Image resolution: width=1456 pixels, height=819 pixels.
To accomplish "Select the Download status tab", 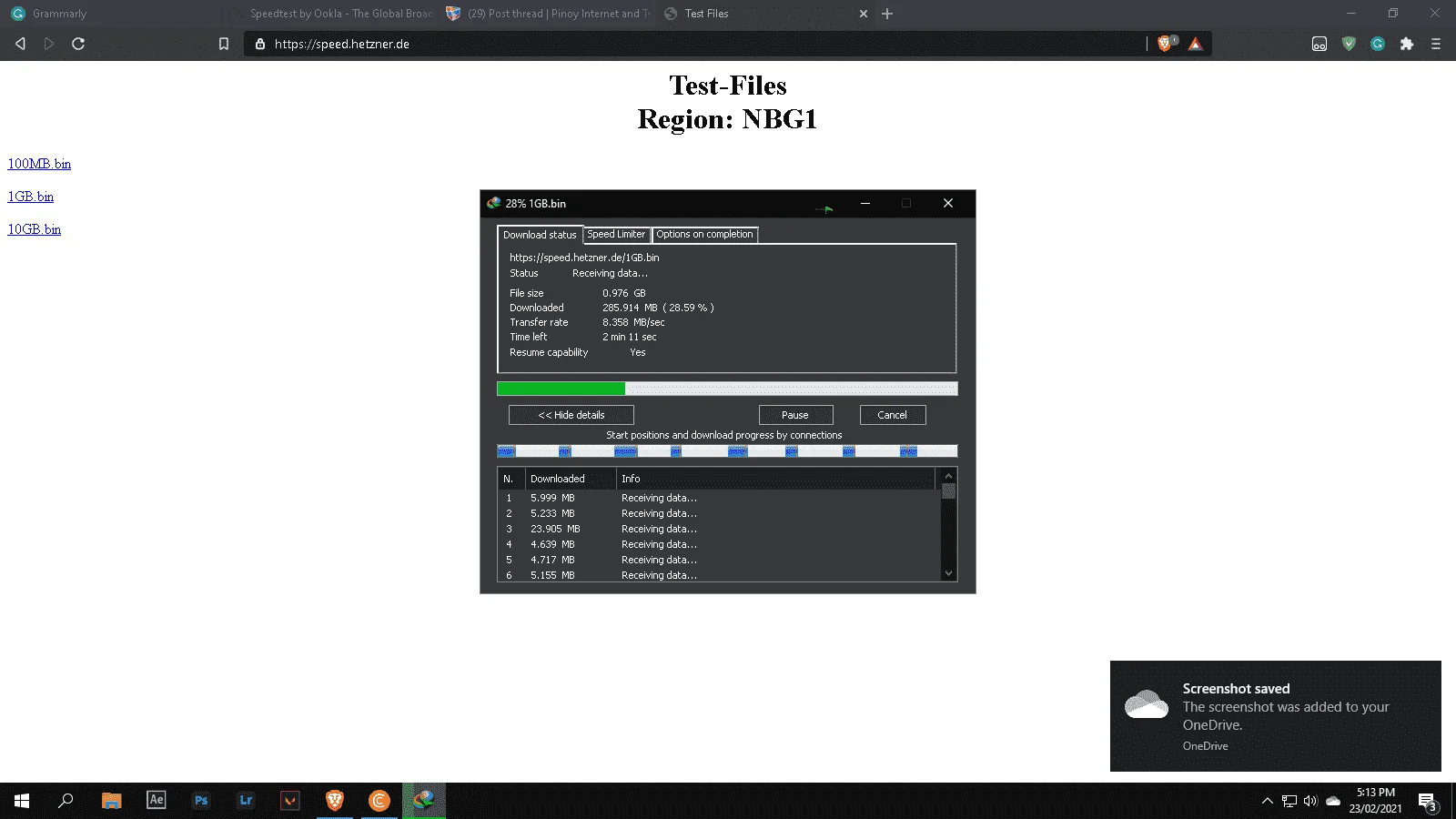I will pyautogui.click(x=540, y=235).
